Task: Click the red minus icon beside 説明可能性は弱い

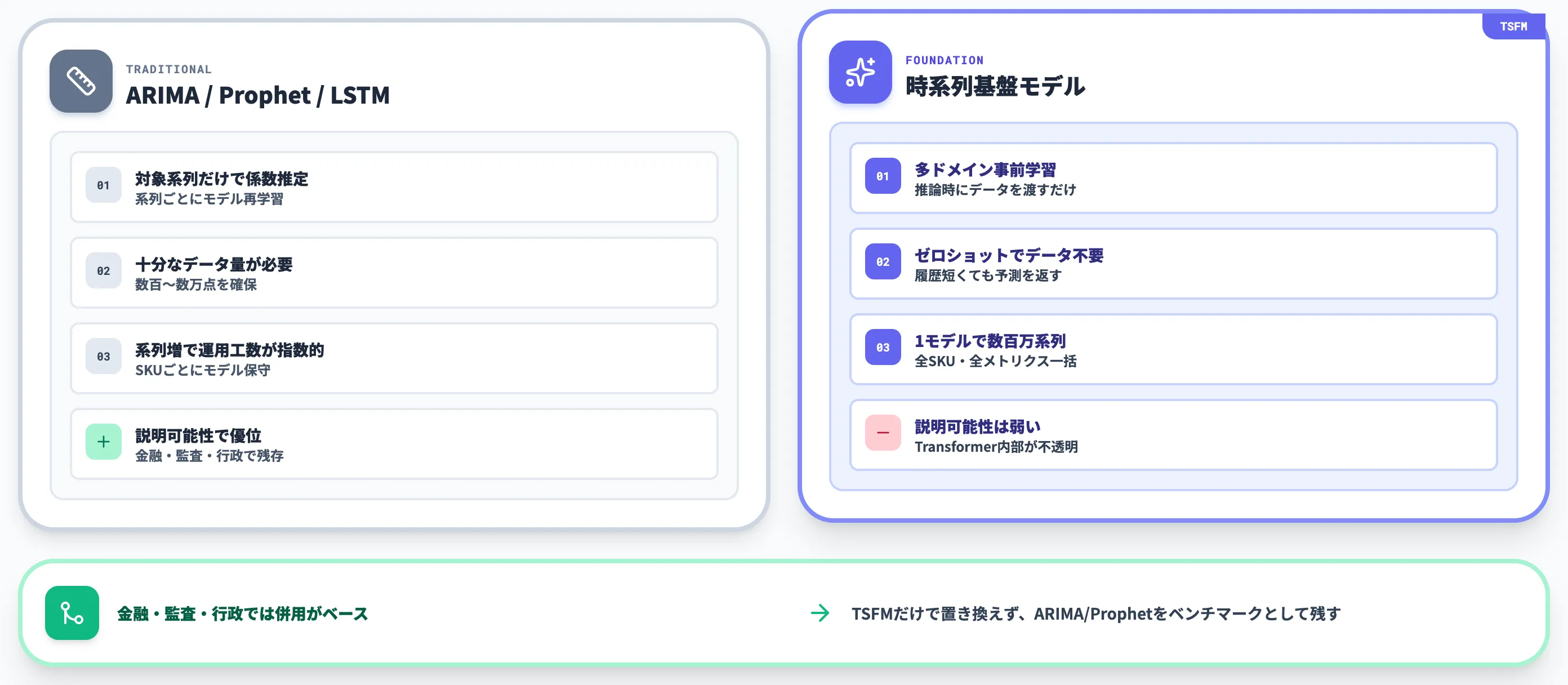Action: click(x=883, y=432)
